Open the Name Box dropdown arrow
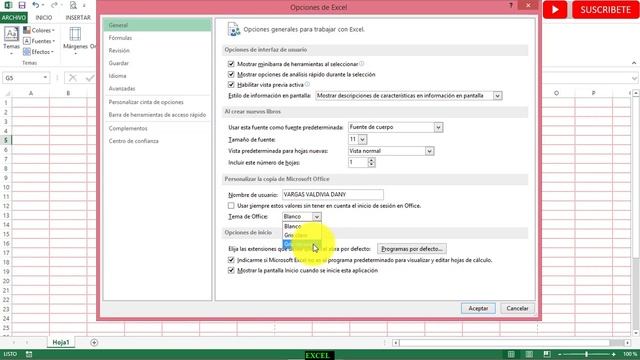 coord(45,78)
